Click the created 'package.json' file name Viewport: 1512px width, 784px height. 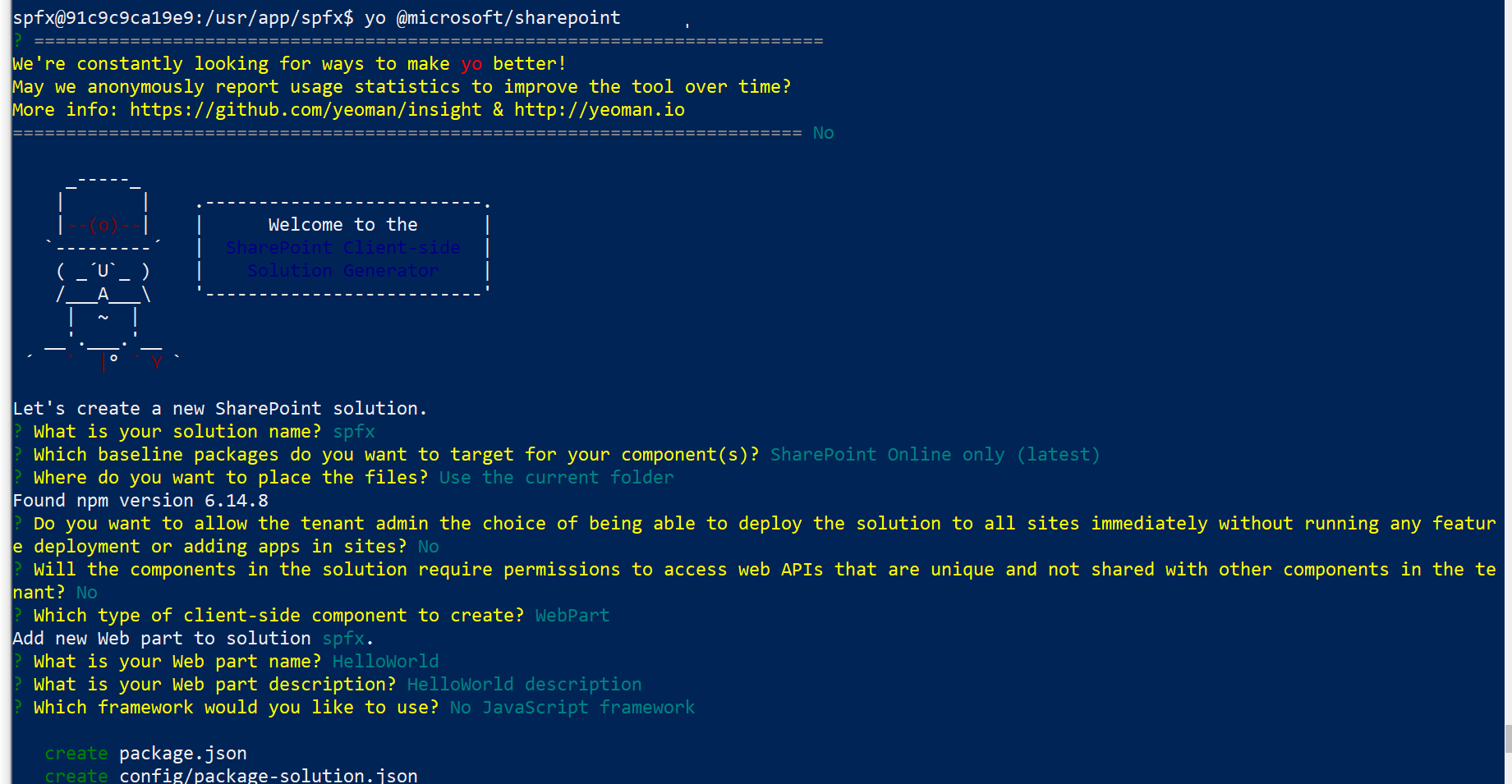(182, 754)
